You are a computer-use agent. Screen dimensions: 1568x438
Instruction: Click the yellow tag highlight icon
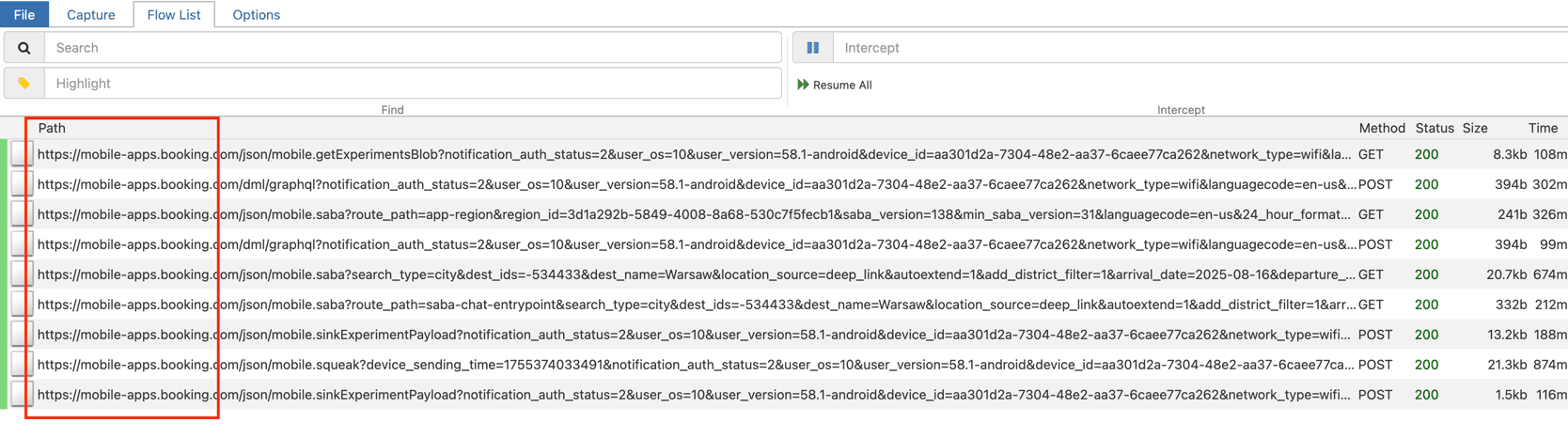(x=24, y=84)
